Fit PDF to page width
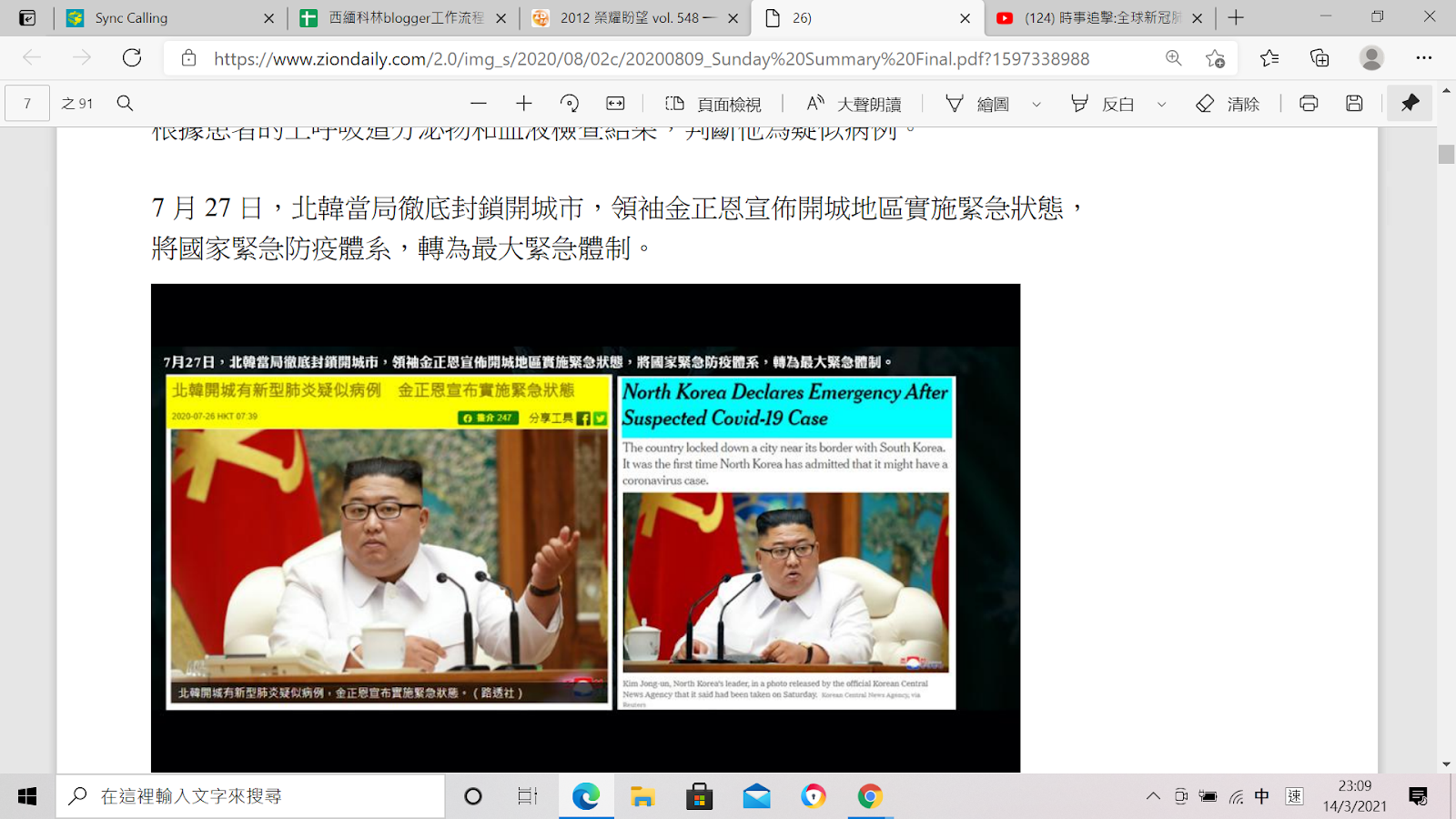This screenshot has height=819, width=1456. (x=616, y=104)
